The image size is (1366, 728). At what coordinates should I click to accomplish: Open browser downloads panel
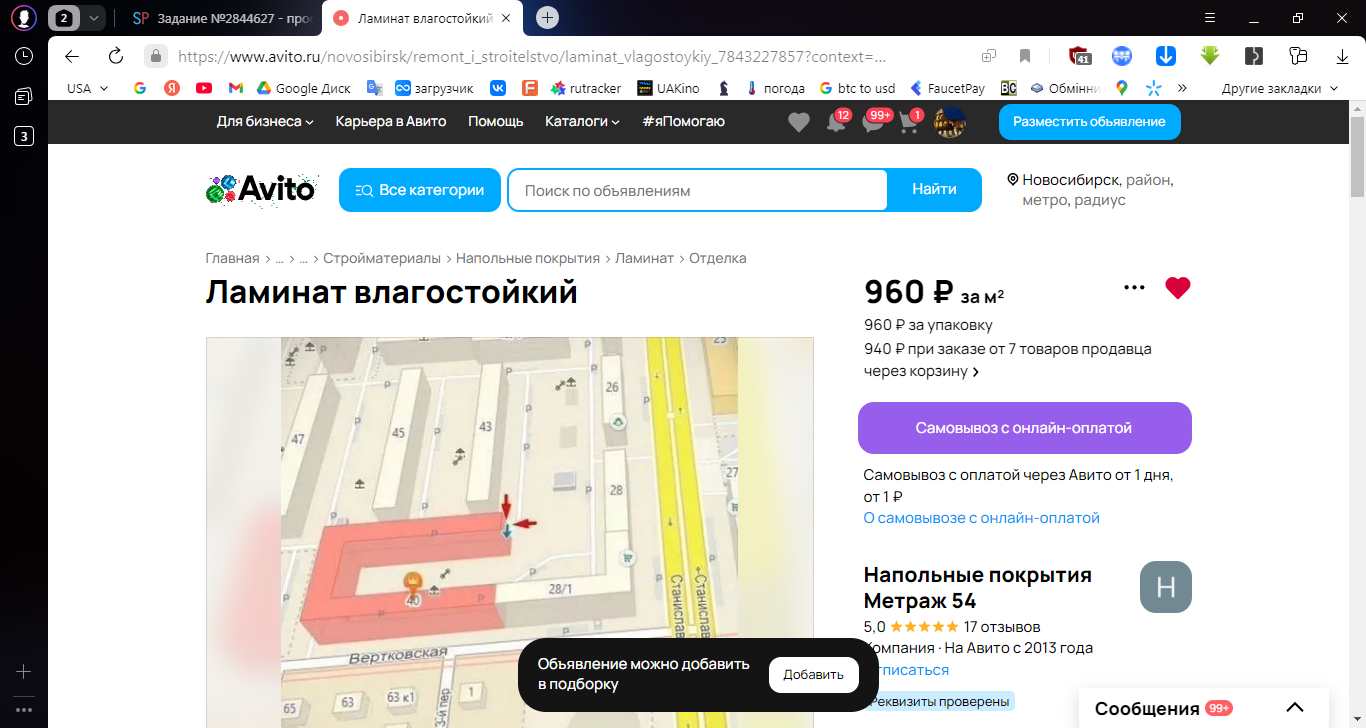tap(1342, 56)
